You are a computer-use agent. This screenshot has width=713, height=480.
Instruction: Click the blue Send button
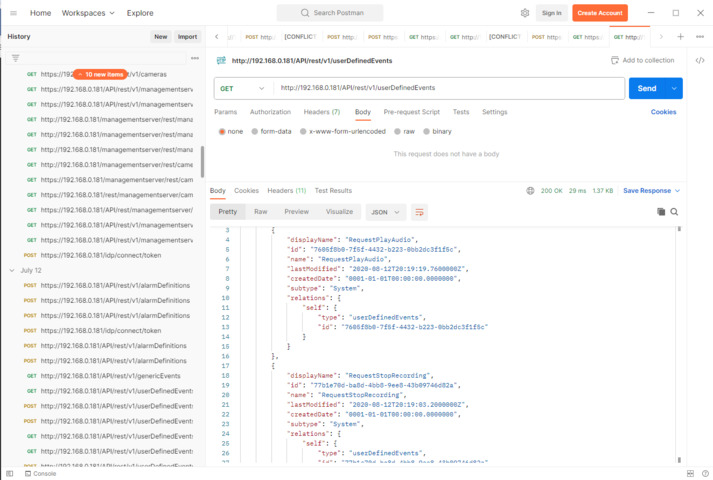point(647,88)
